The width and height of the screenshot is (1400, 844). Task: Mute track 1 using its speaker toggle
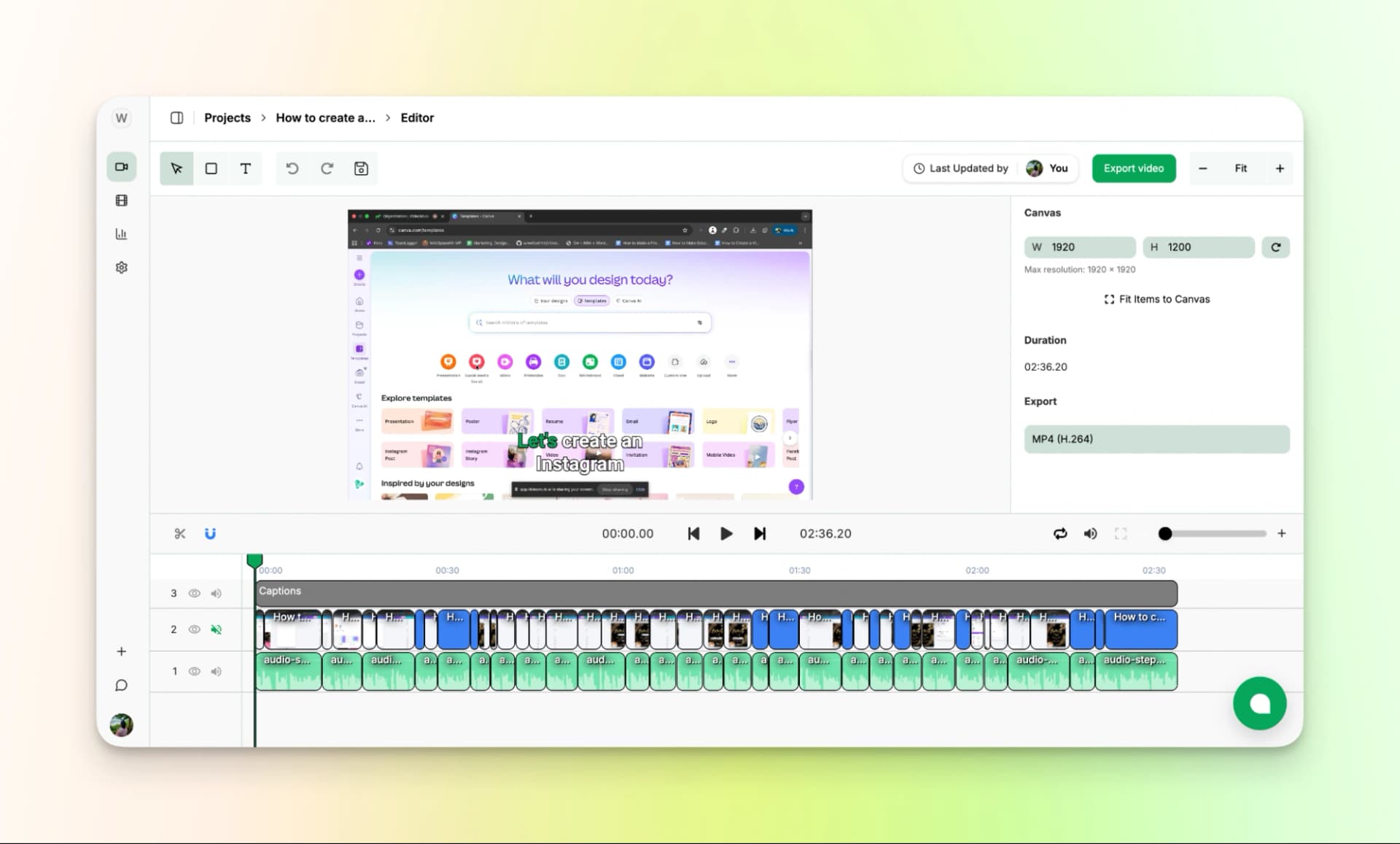pyautogui.click(x=216, y=671)
